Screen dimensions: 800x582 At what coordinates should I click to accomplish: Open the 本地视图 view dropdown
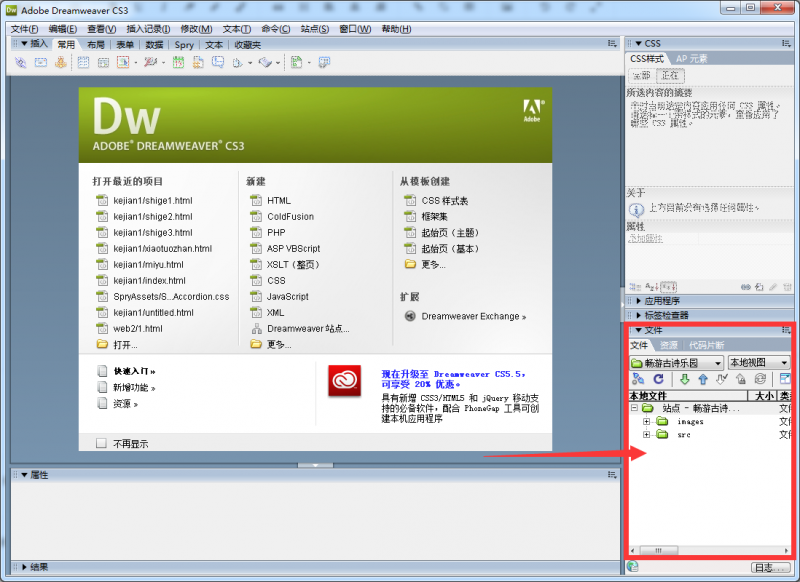click(x=759, y=363)
